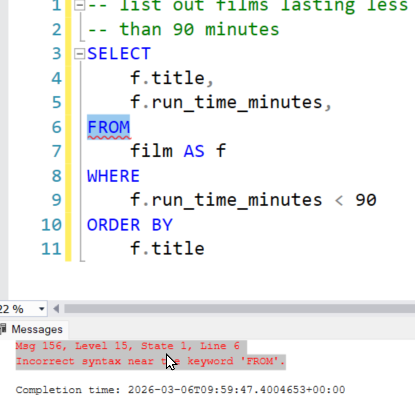Click the highlighted FROM keyword
This screenshot has width=415, height=395.
(x=108, y=127)
